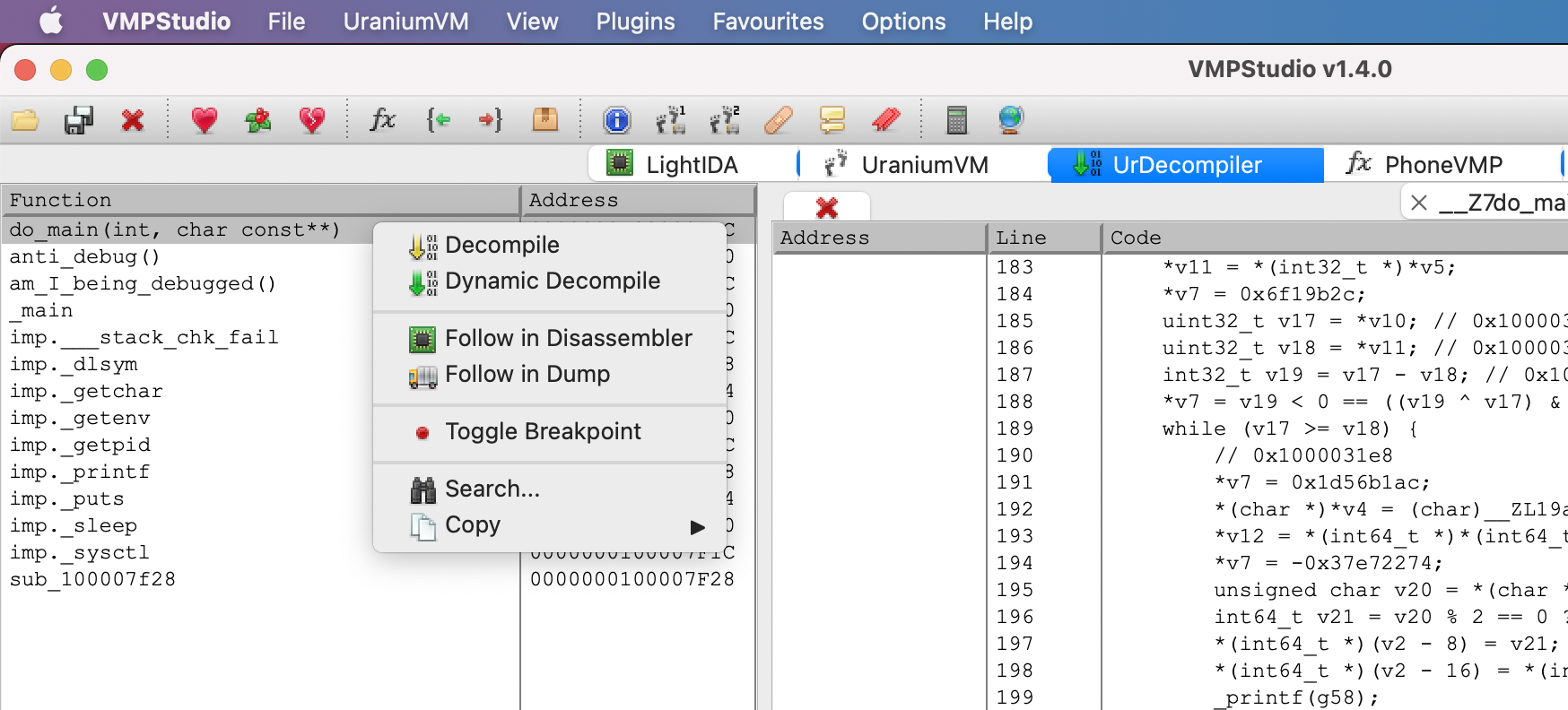
Task: Select the imp._getpid function row
Action: point(80,445)
